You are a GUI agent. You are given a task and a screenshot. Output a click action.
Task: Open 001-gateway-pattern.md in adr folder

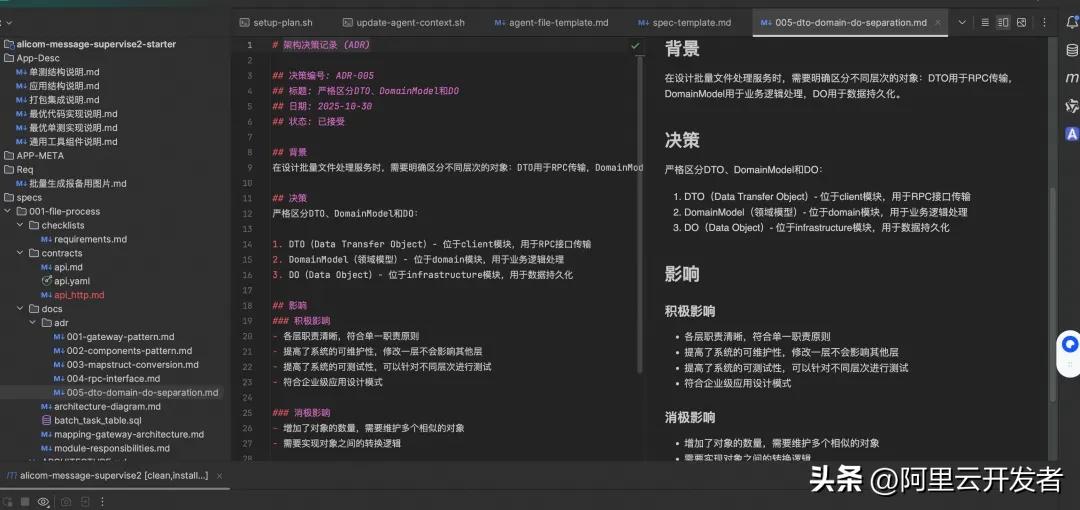pos(114,337)
